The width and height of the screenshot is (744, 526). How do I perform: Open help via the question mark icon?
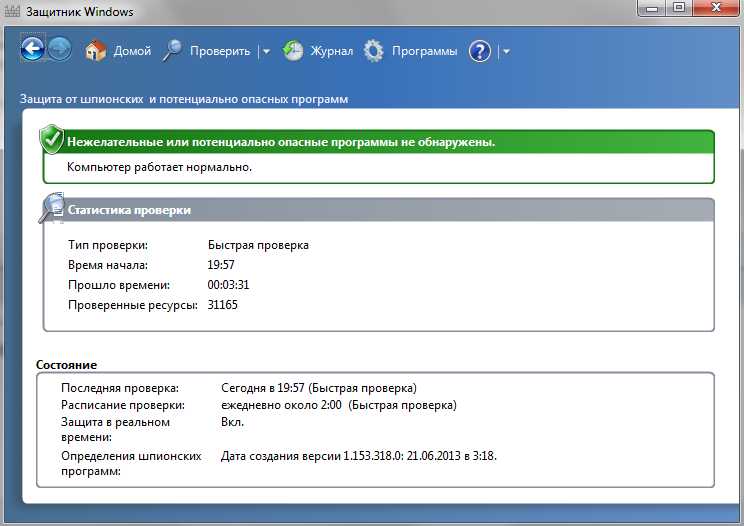click(480, 51)
